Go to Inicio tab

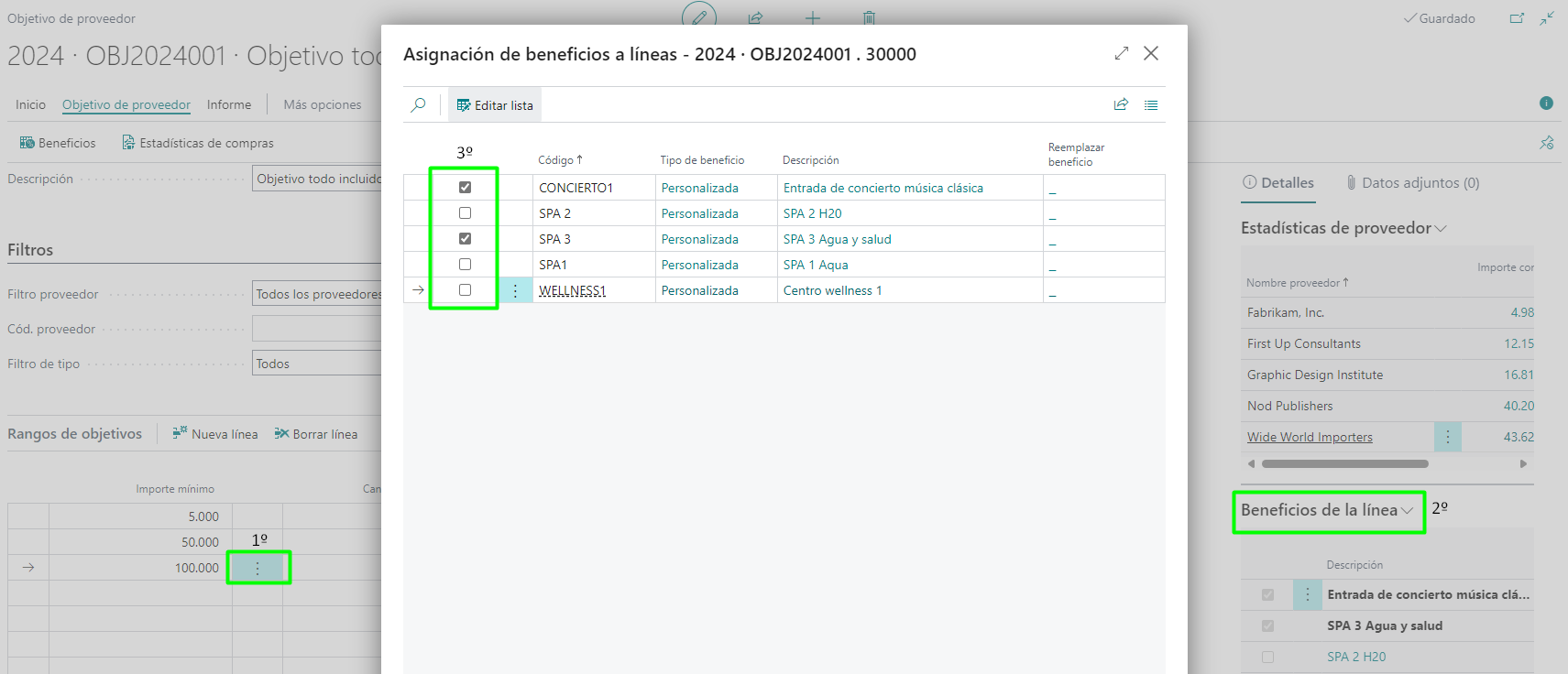pyautogui.click(x=30, y=104)
